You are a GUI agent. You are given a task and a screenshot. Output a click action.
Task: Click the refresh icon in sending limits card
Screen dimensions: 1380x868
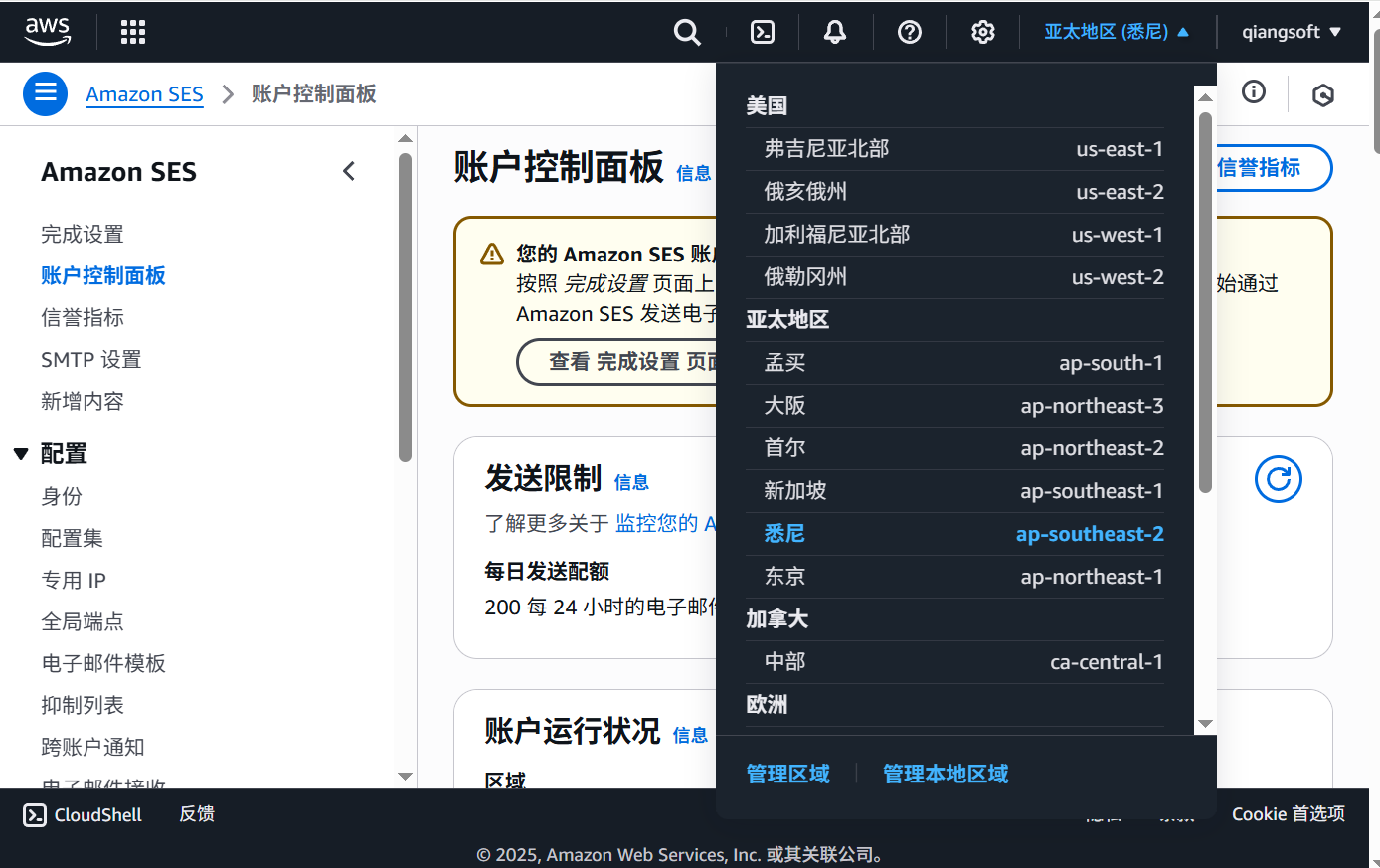click(1279, 479)
